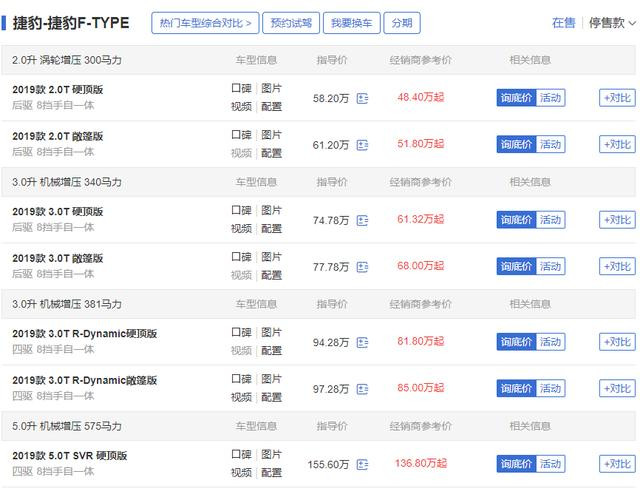This screenshot has width=640, height=490.
Task: Click the 分期 button
Action: (x=401, y=23)
